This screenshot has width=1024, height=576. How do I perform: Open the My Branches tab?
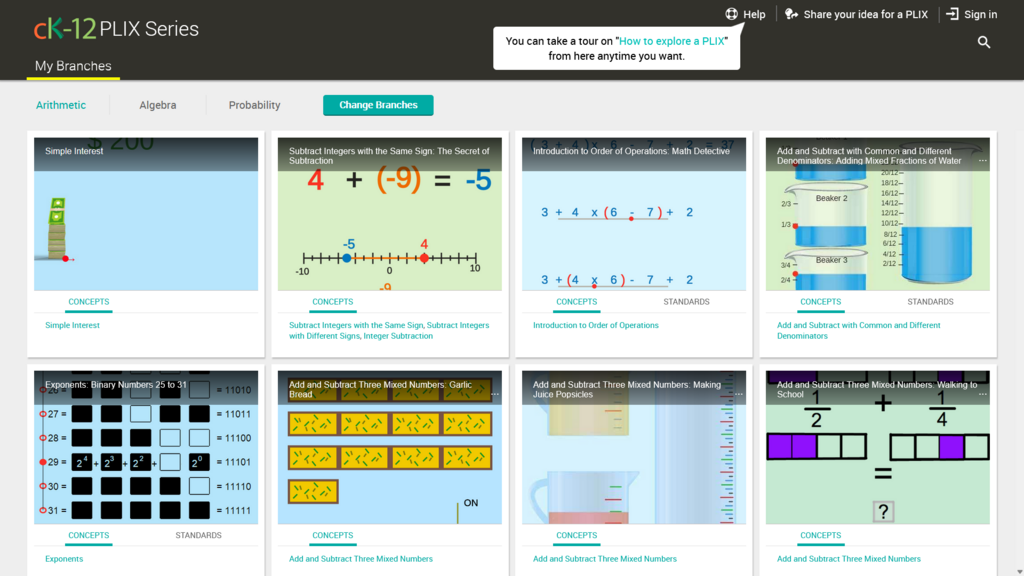71,66
